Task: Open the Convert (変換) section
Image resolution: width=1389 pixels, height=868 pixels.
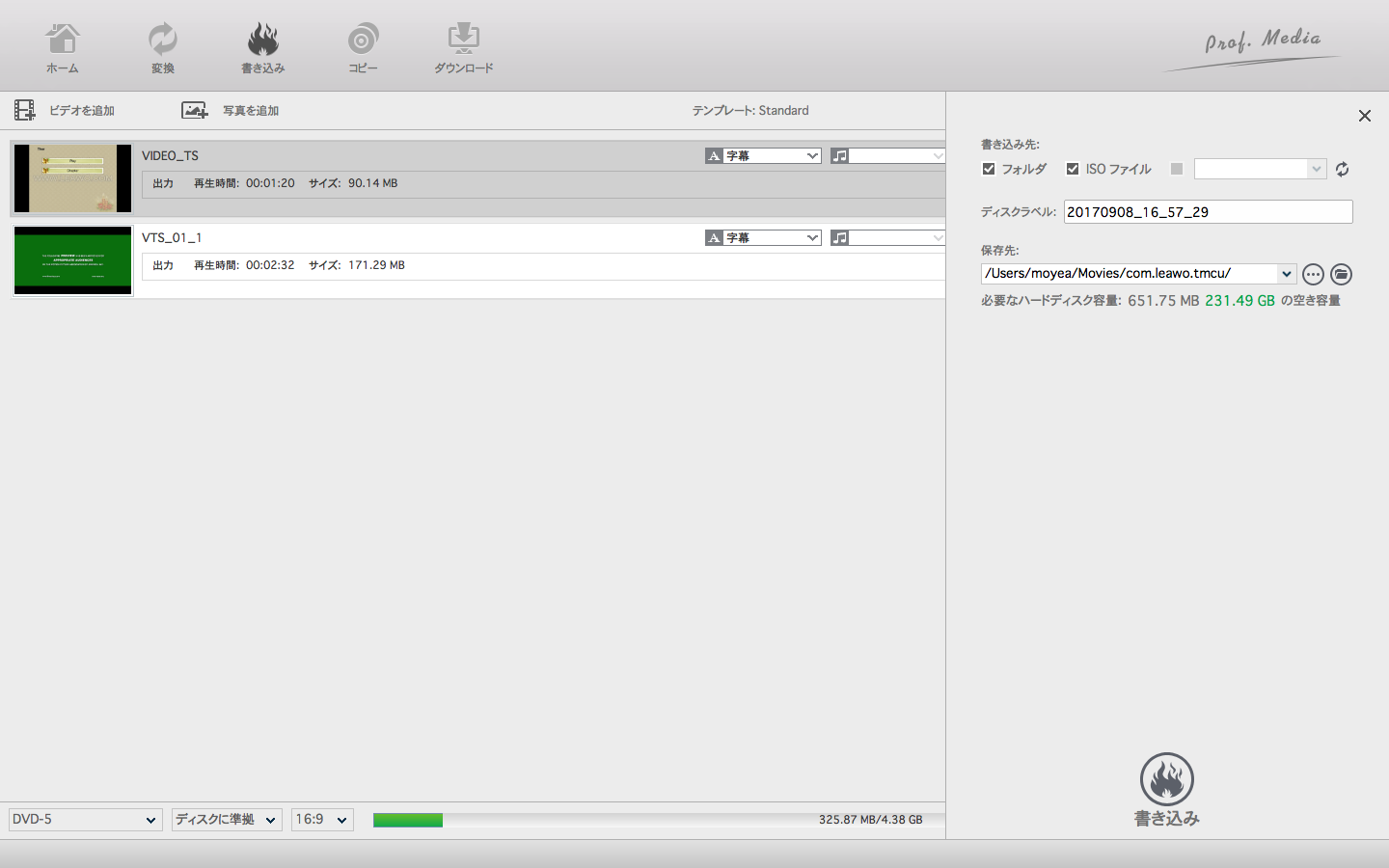Action: point(162,40)
